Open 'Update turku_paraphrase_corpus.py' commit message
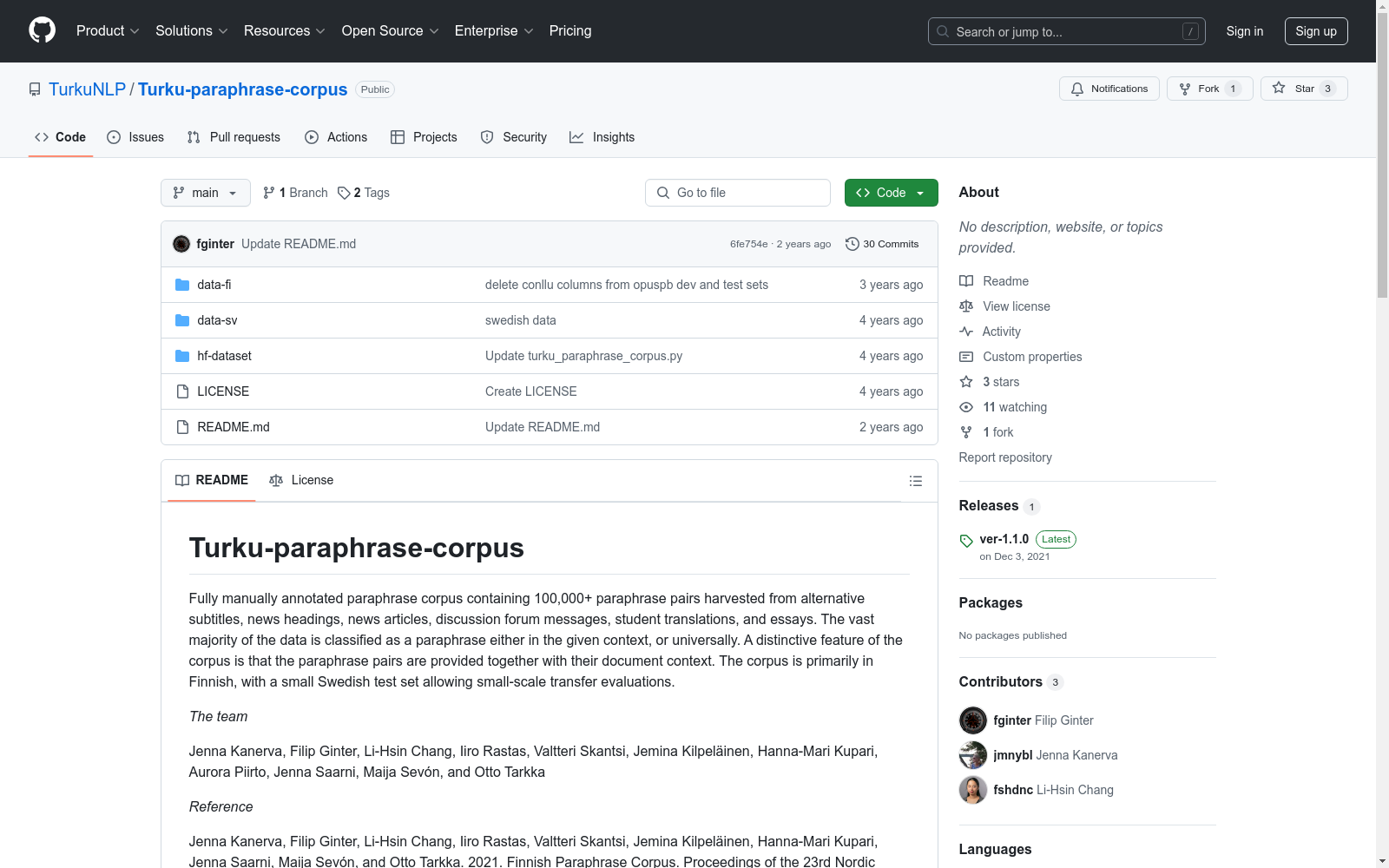 [584, 356]
